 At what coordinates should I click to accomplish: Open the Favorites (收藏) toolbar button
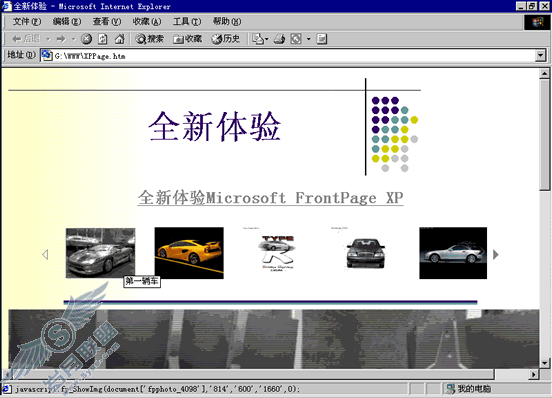[188, 39]
